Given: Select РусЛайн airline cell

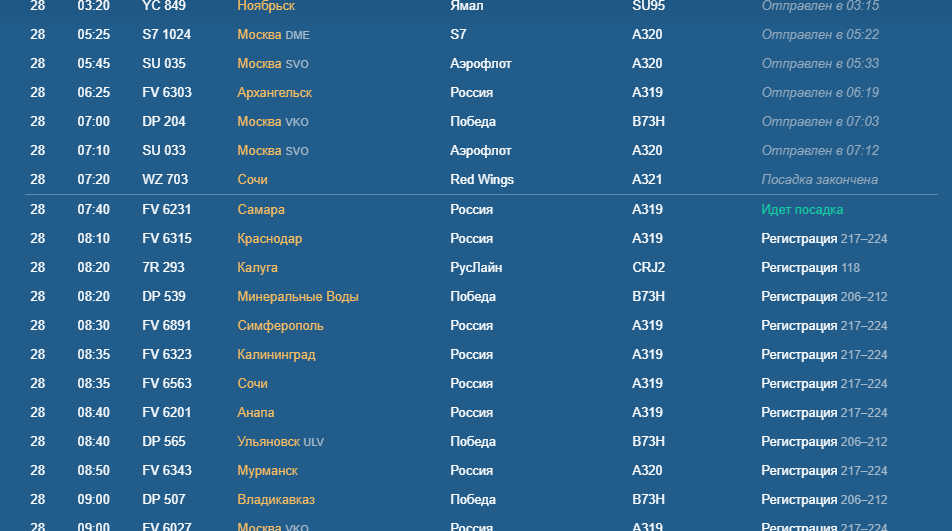Looking at the screenshot, I should pos(476,268).
